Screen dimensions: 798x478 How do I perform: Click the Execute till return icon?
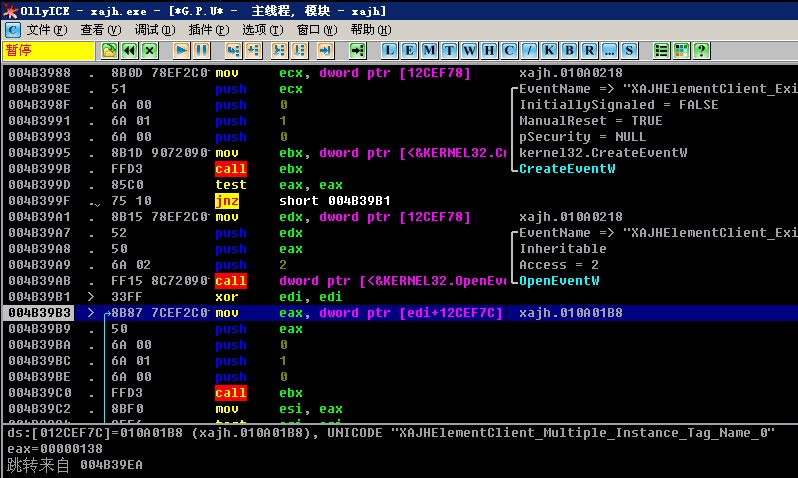click(325, 50)
